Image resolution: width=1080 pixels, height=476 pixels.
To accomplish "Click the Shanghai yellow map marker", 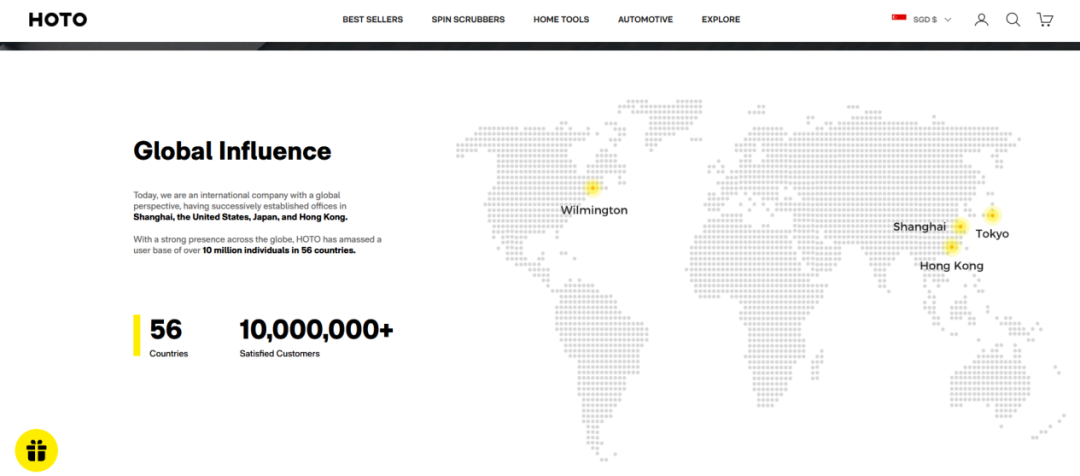I will [x=959, y=227].
